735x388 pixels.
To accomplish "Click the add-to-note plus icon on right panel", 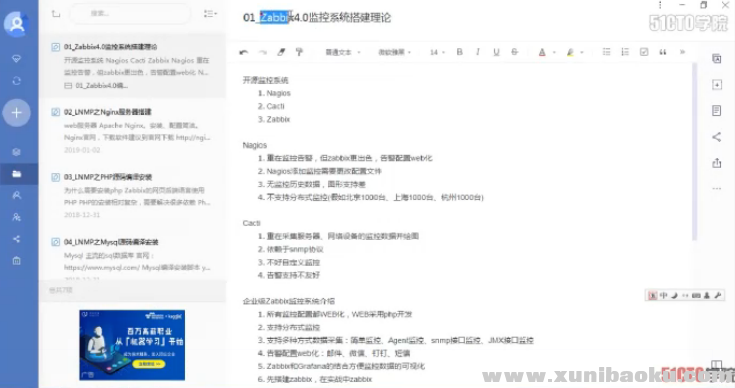I will click(x=717, y=85).
